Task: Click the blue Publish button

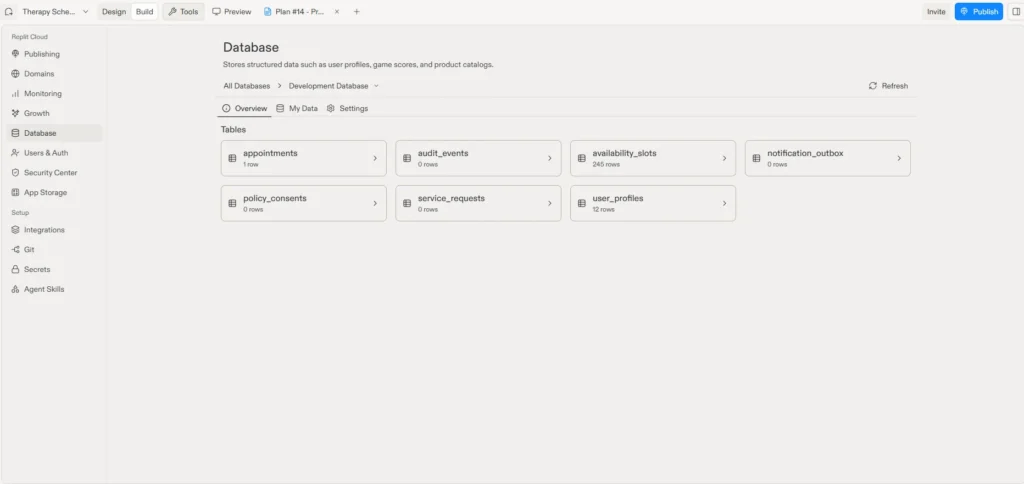Action: 978,12
